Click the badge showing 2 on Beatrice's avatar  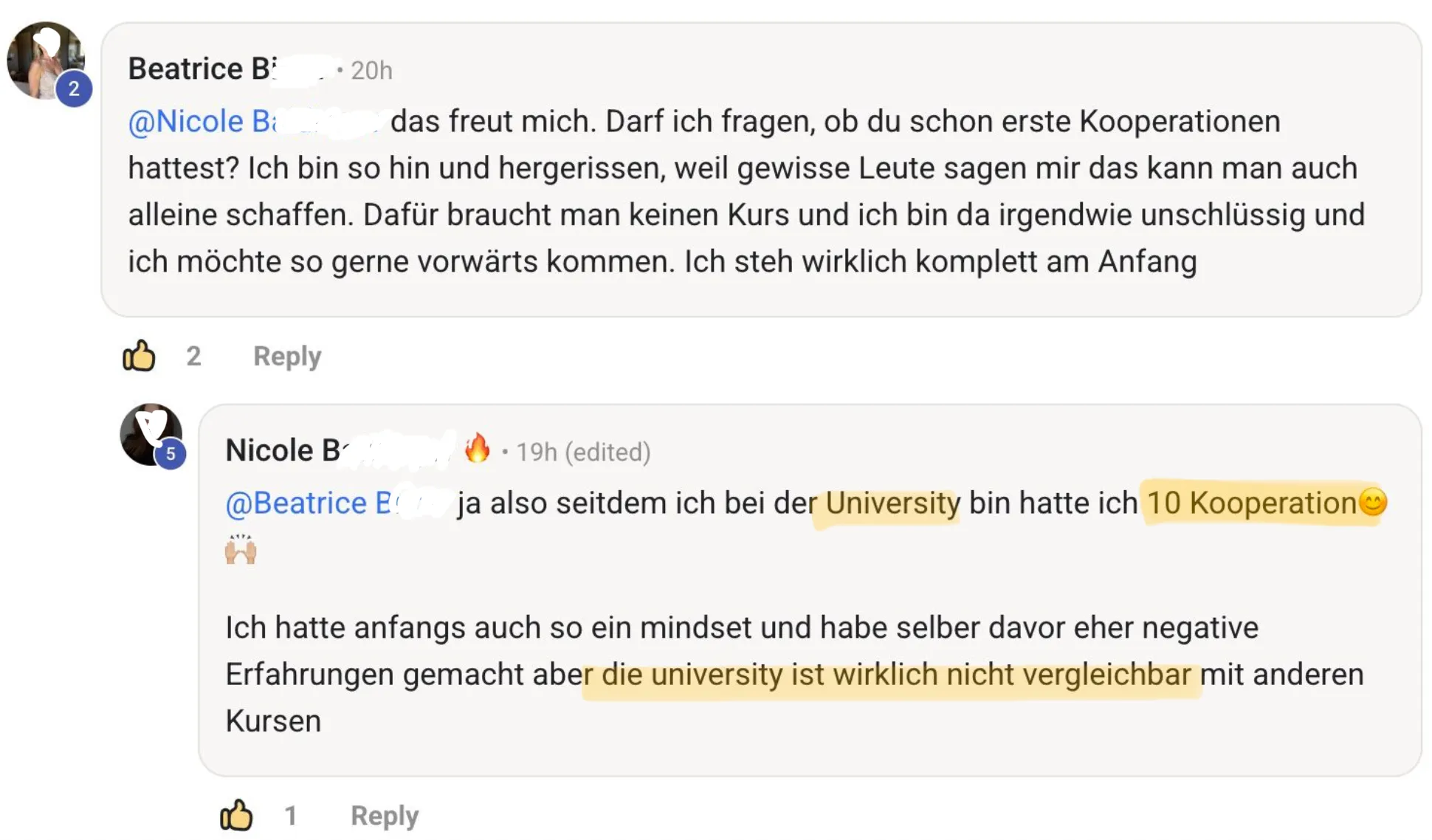point(75,89)
